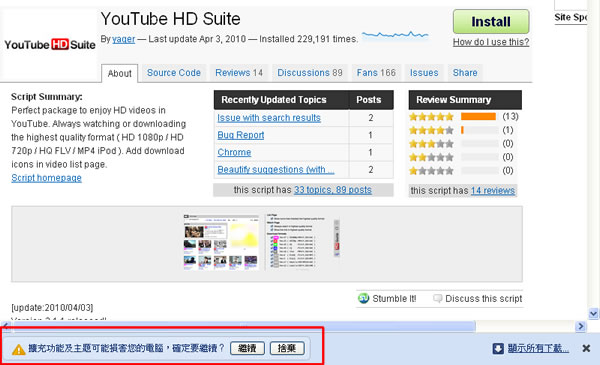Select the About tab
Image resolution: width=600 pixels, height=365 pixels.
(x=119, y=73)
